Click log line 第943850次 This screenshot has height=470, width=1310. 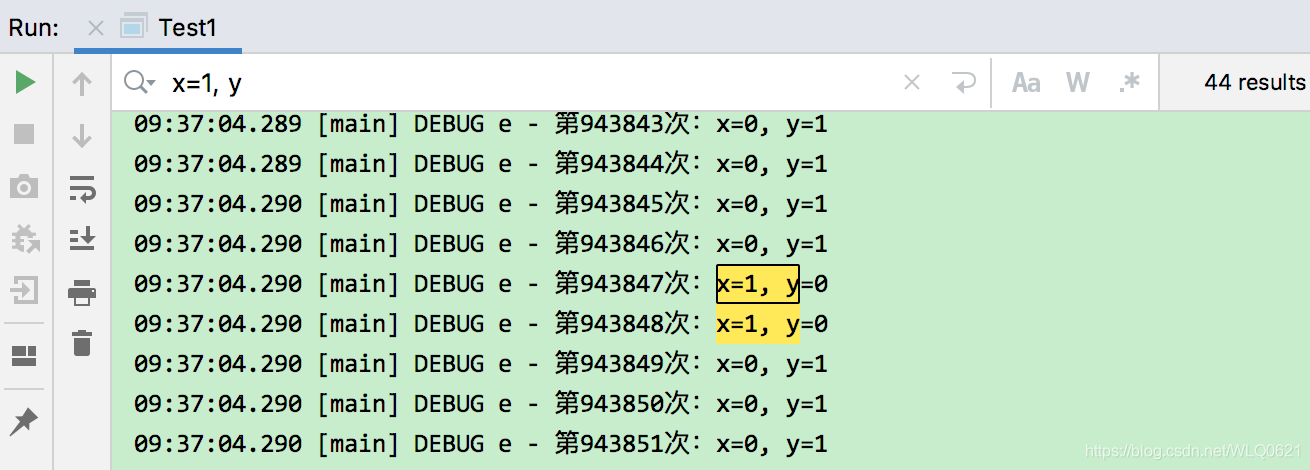[x=481, y=404]
